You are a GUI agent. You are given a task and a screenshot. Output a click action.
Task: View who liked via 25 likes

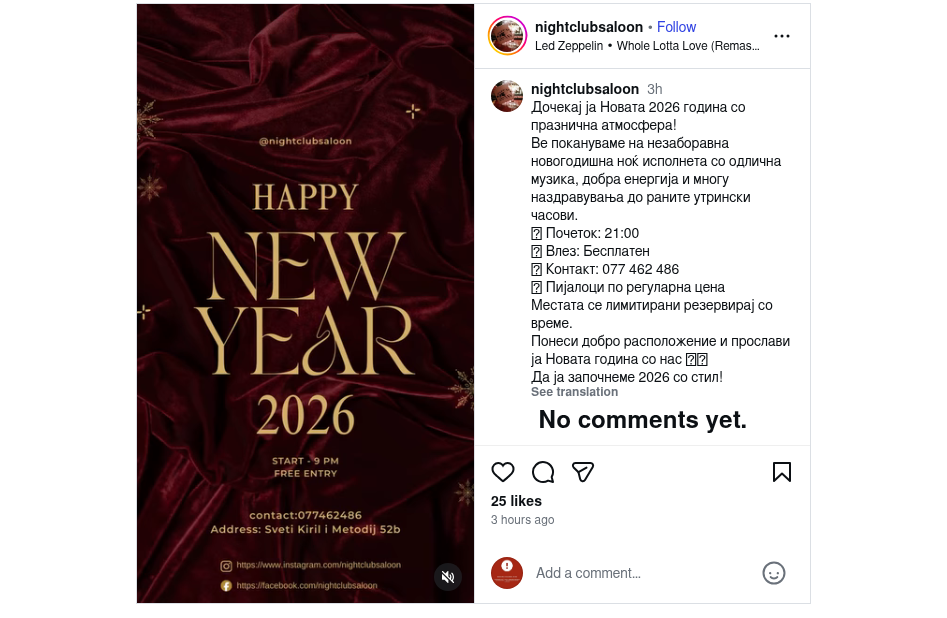(516, 501)
